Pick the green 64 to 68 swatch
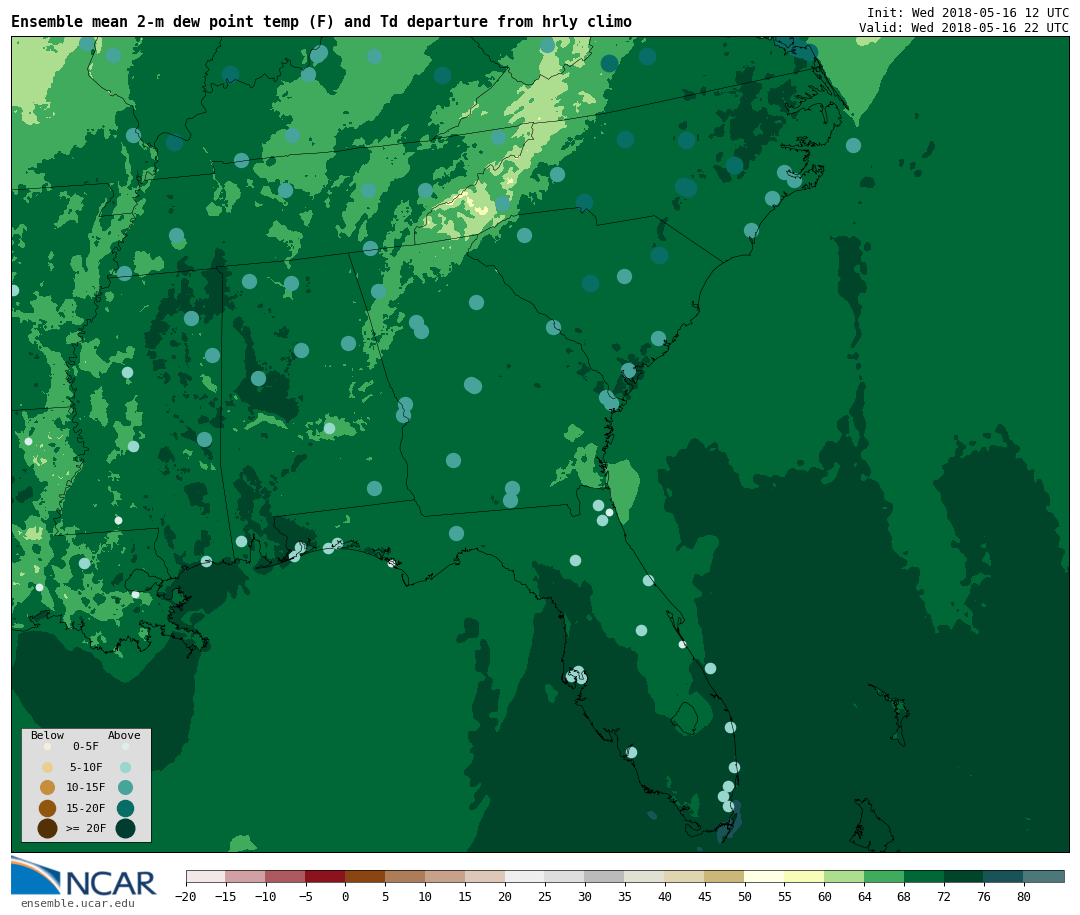The image size is (1080, 915). pyautogui.click(x=885, y=876)
